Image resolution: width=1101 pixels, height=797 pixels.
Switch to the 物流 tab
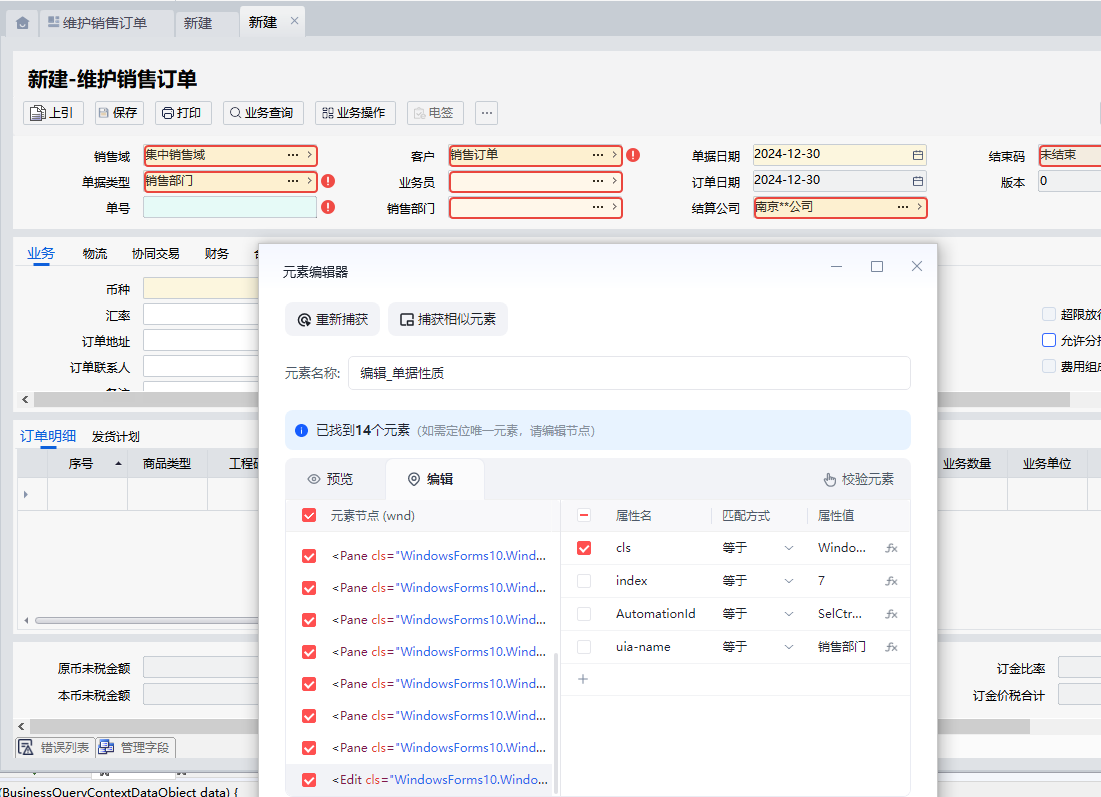click(x=95, y=254)
